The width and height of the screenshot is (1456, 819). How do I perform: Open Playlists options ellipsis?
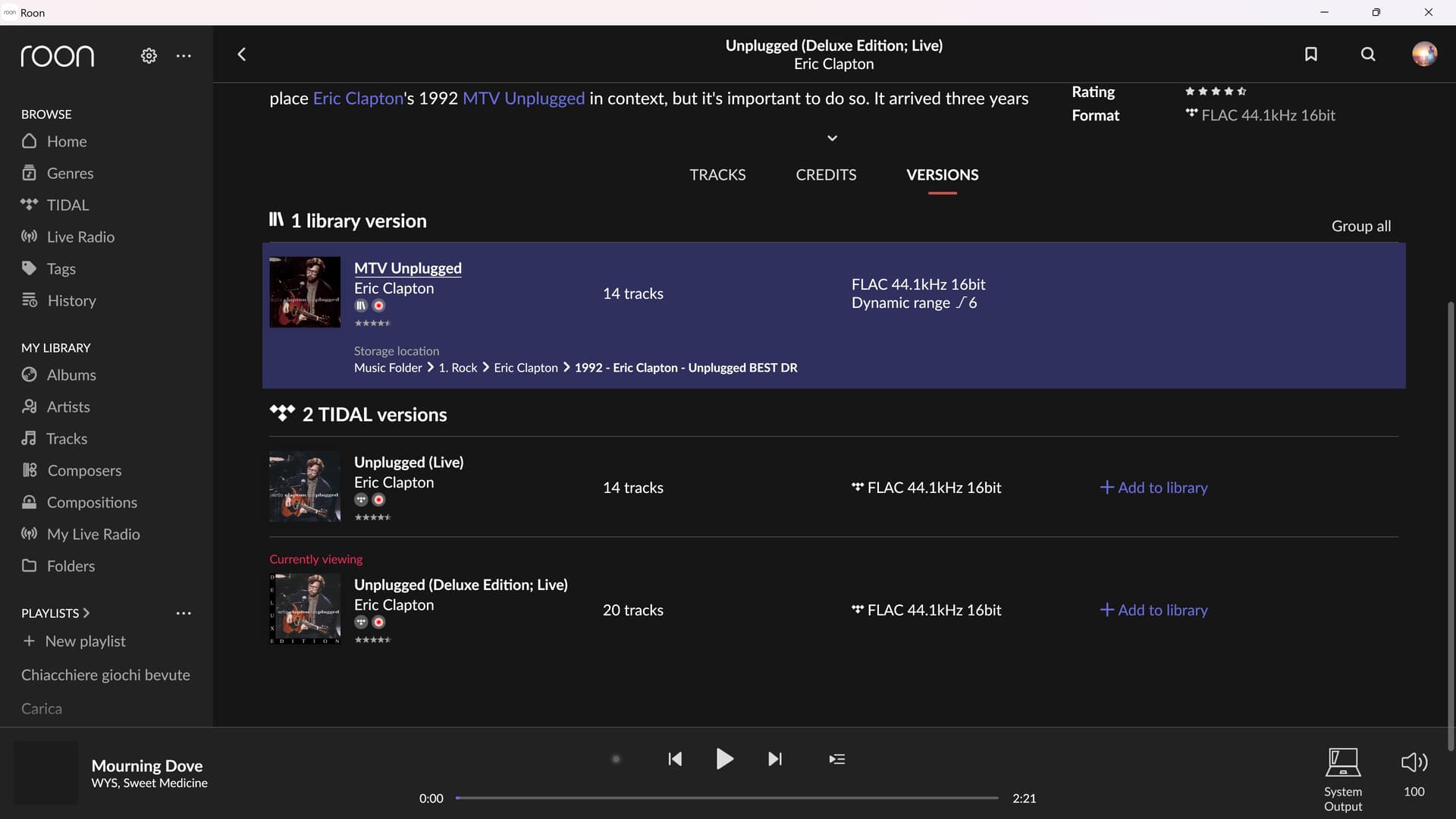pyautogui.click(x=184, y=613)
